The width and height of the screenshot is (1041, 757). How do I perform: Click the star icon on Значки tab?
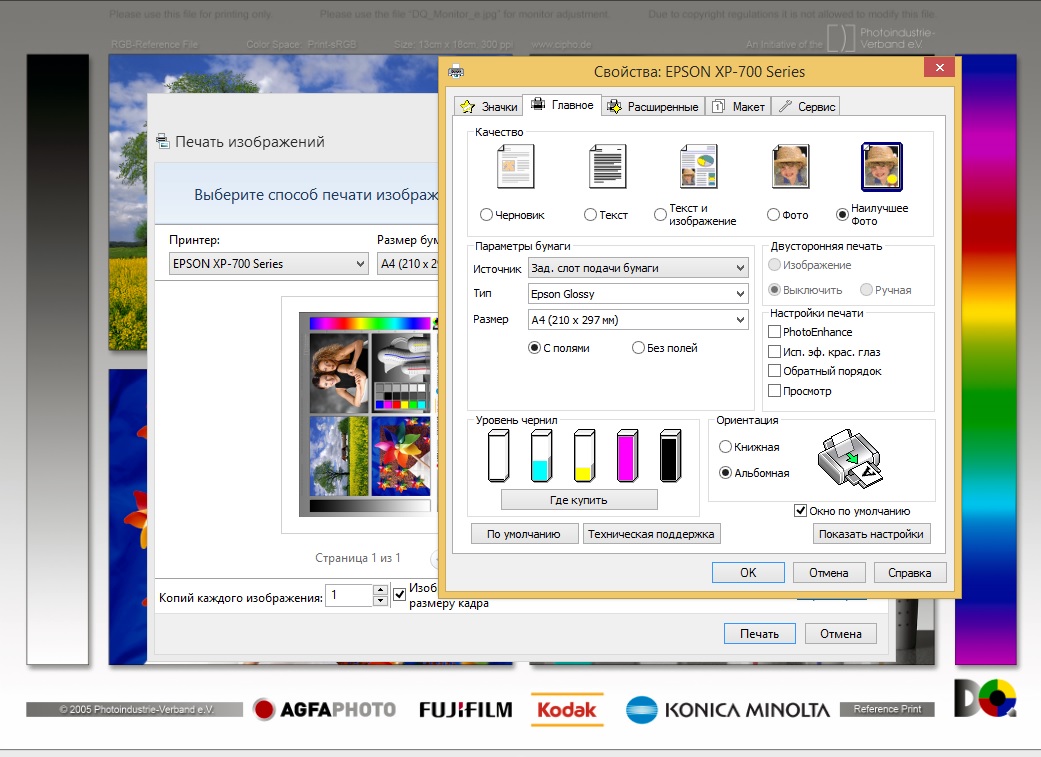[467, 106]
